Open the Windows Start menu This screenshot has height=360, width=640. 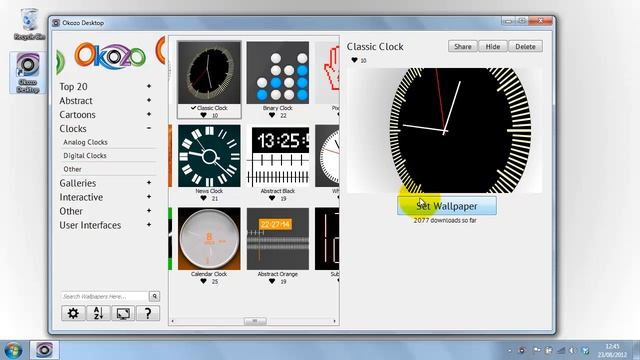(x=13, y=350)
